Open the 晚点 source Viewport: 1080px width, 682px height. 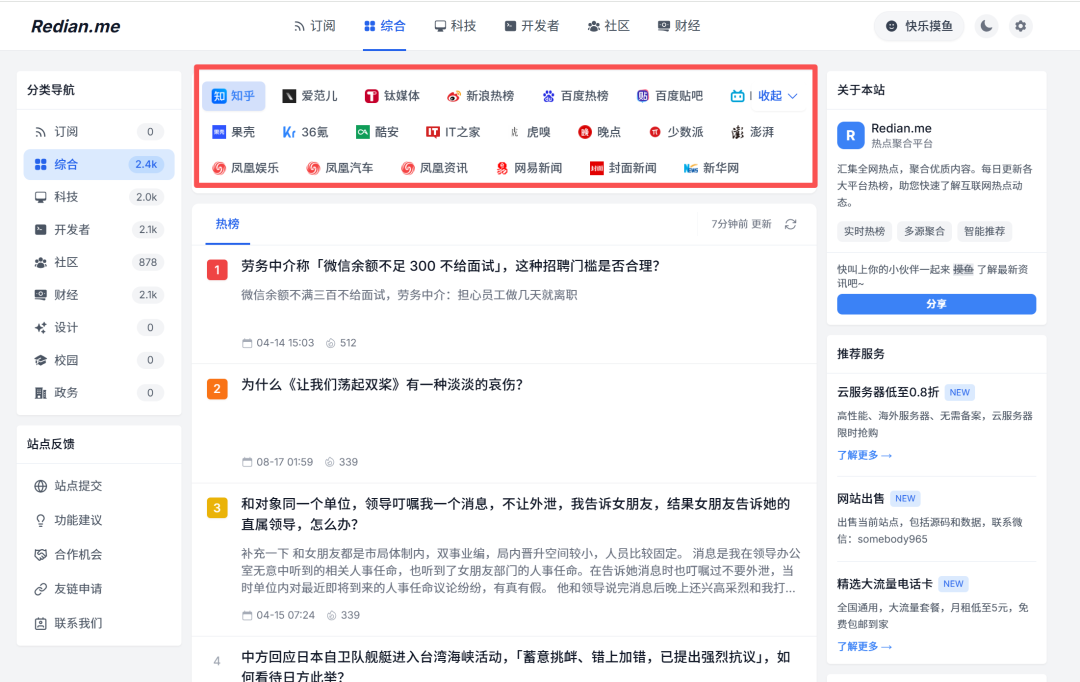(x=599, y=132)
